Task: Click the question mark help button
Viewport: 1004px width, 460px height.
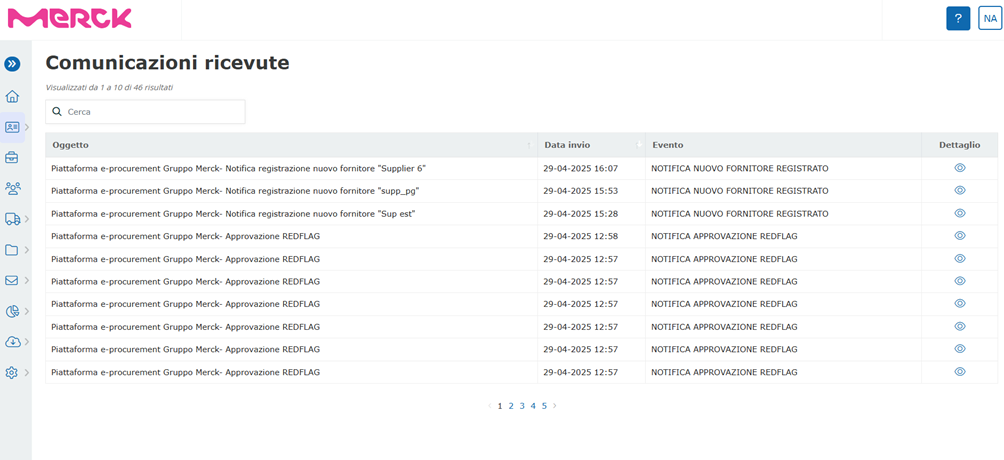Action: [x=958, y=19]
